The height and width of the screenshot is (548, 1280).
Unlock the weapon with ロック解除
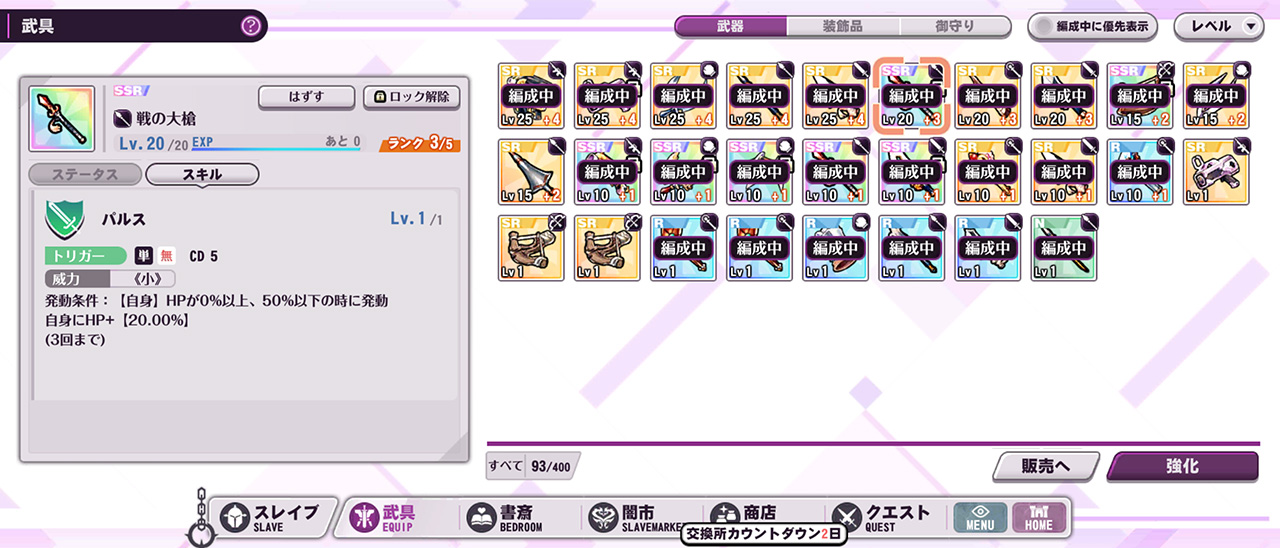tap(412, 97)
